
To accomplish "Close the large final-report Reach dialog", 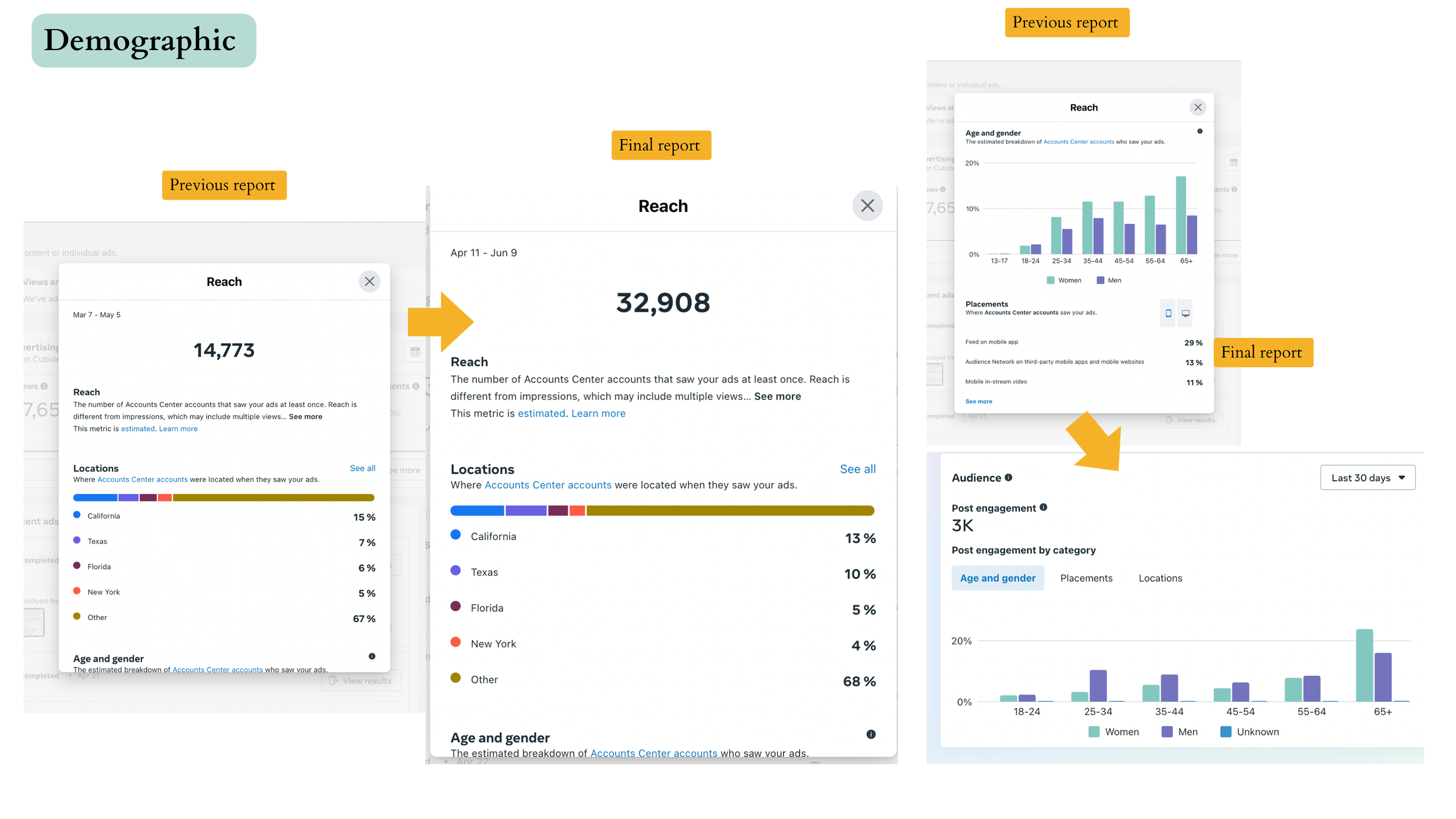I will [867, 206].
